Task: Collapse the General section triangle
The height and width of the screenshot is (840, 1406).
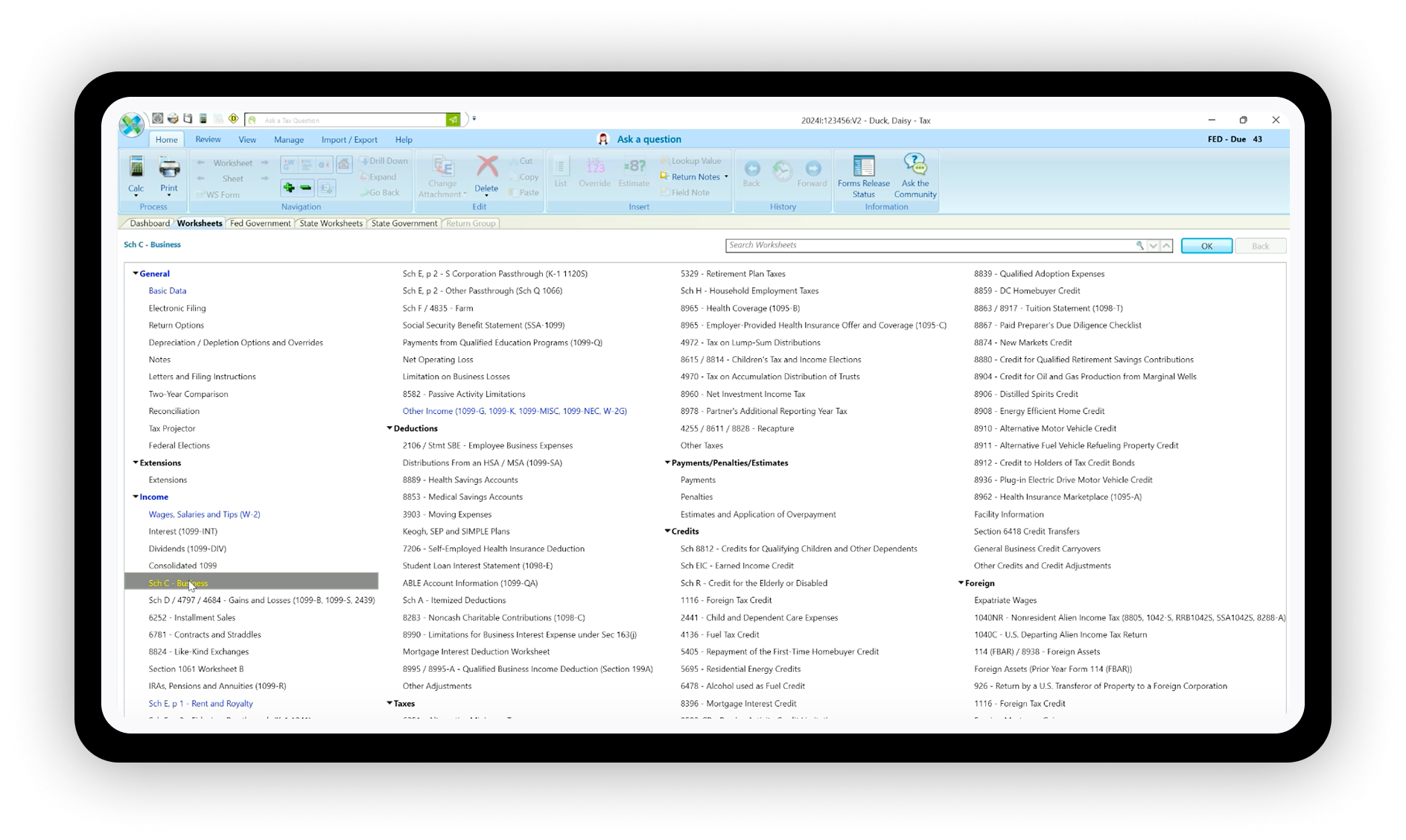Action: click(136, 274)
